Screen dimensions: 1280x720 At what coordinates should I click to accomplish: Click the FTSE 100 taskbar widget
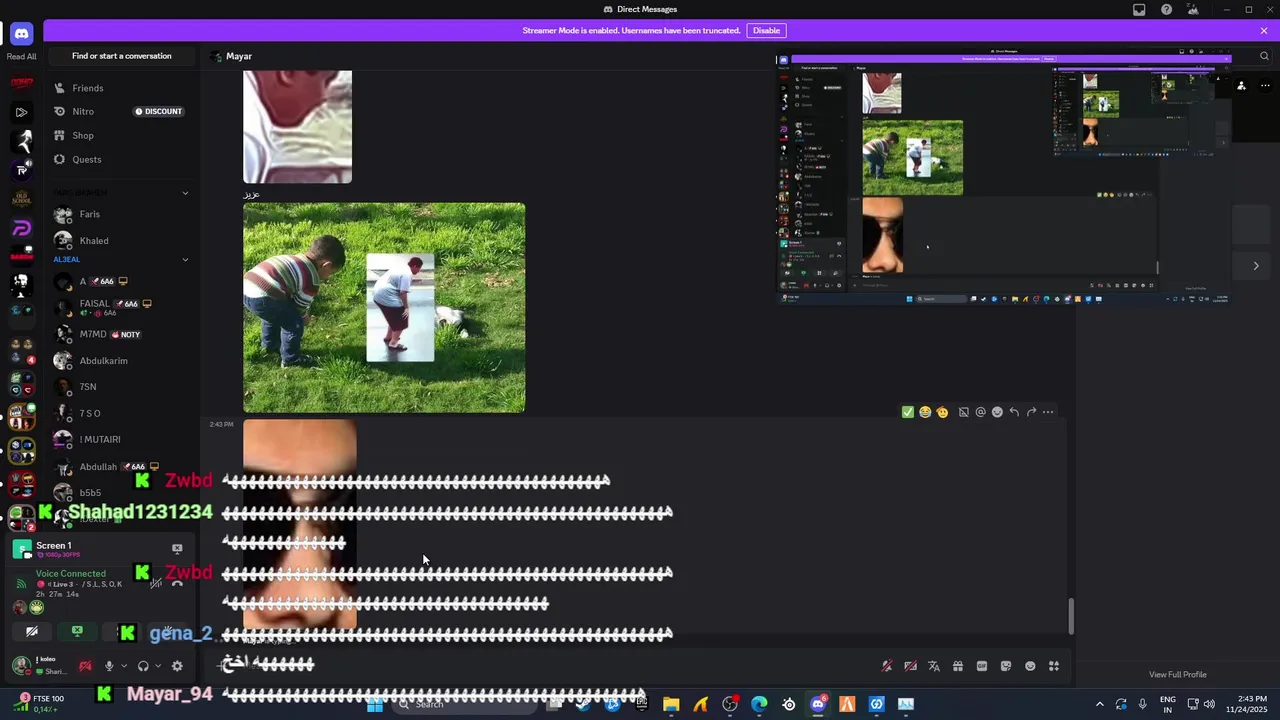40,704
